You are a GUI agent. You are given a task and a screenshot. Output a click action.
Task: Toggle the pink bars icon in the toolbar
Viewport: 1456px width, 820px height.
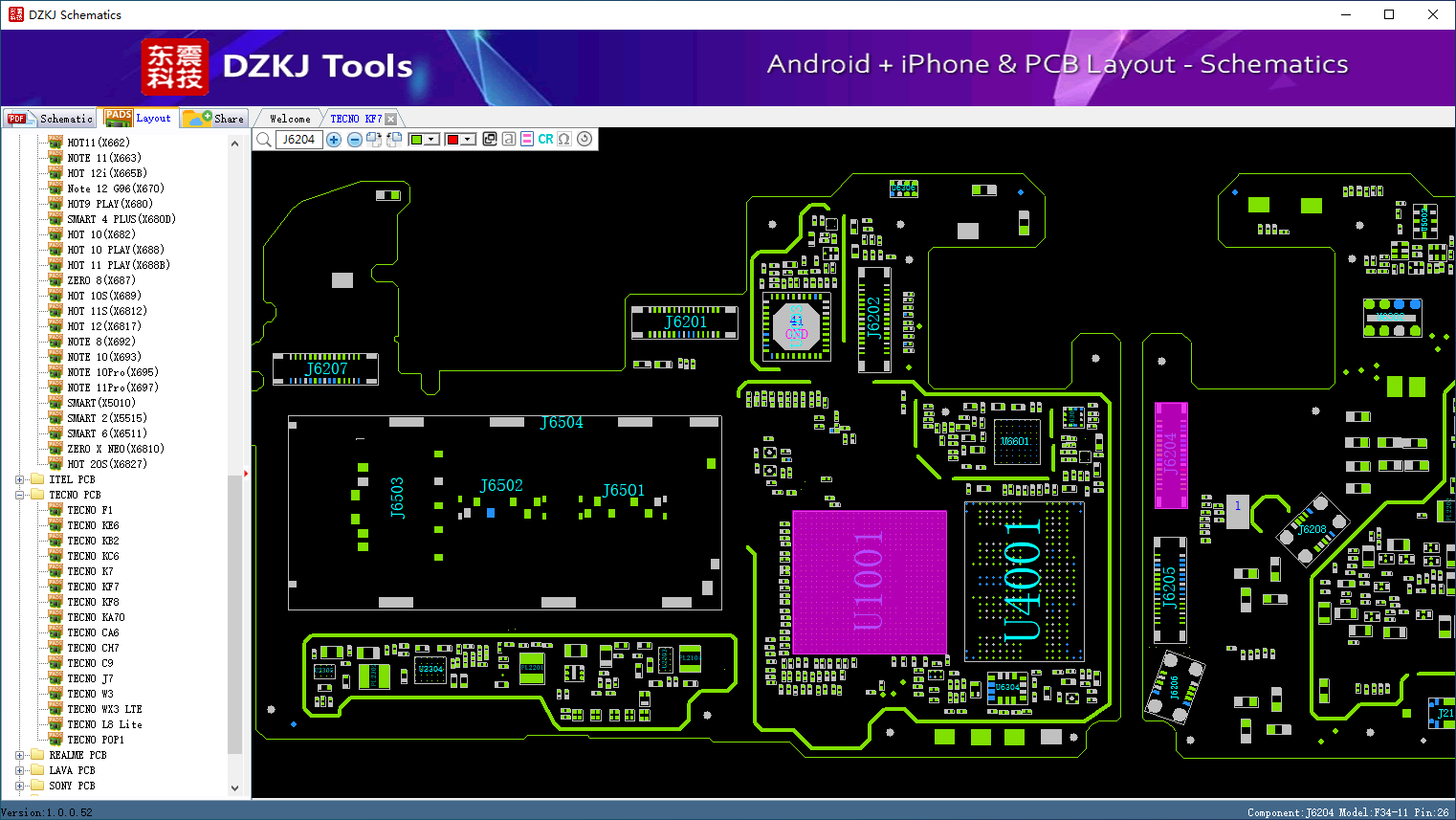pos(527,140)
